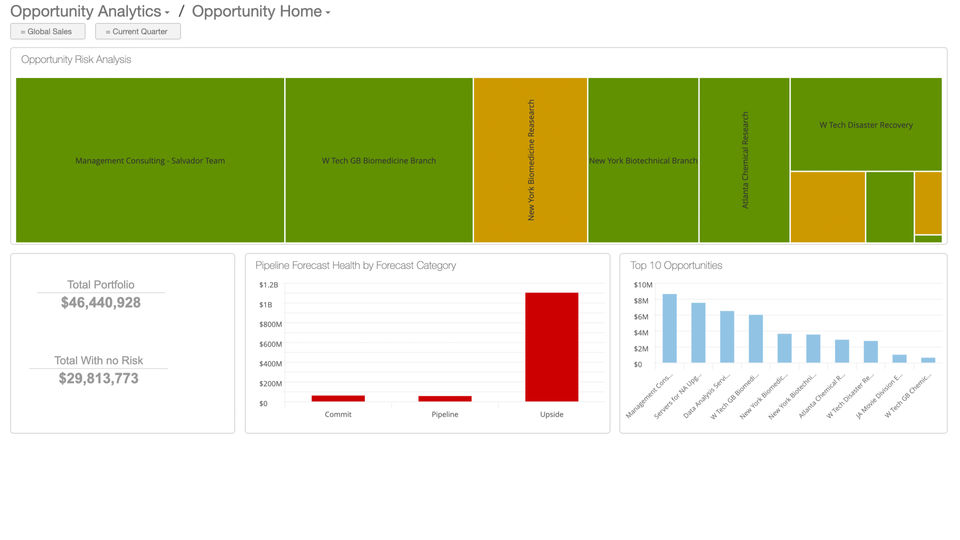This screenshot has height=540, width=960.
Task: Select New York Biomedicine Research tile
Action: point(530,160)
